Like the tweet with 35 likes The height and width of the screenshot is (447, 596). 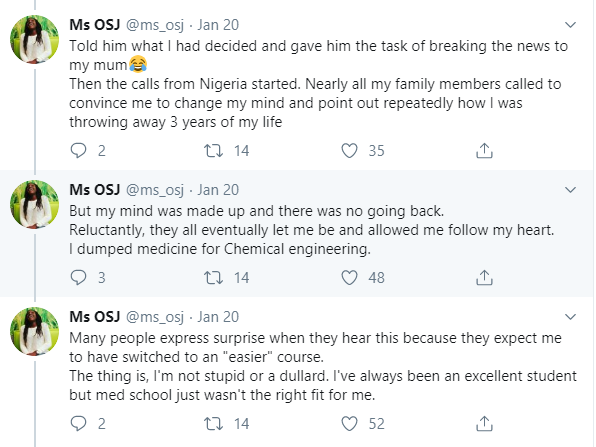tap(349, 151)
